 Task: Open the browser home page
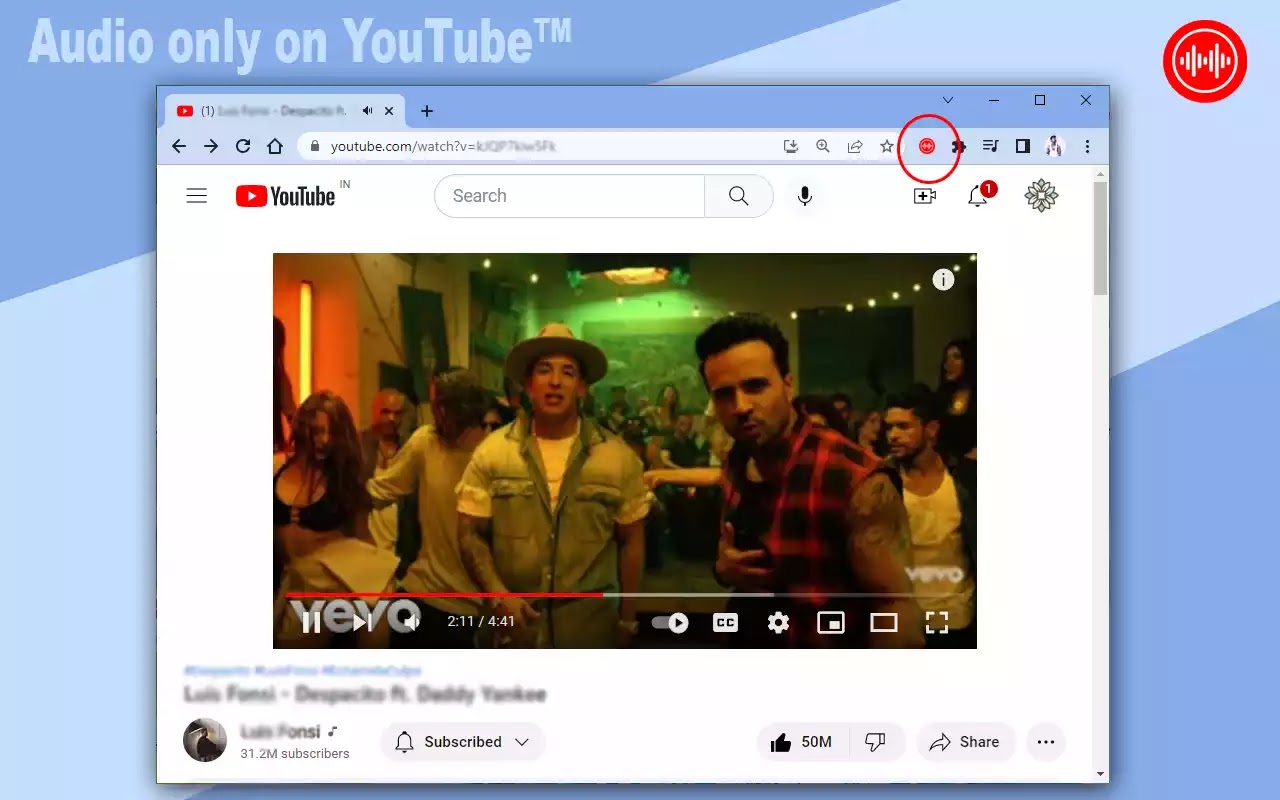click(x=275, y=146)
